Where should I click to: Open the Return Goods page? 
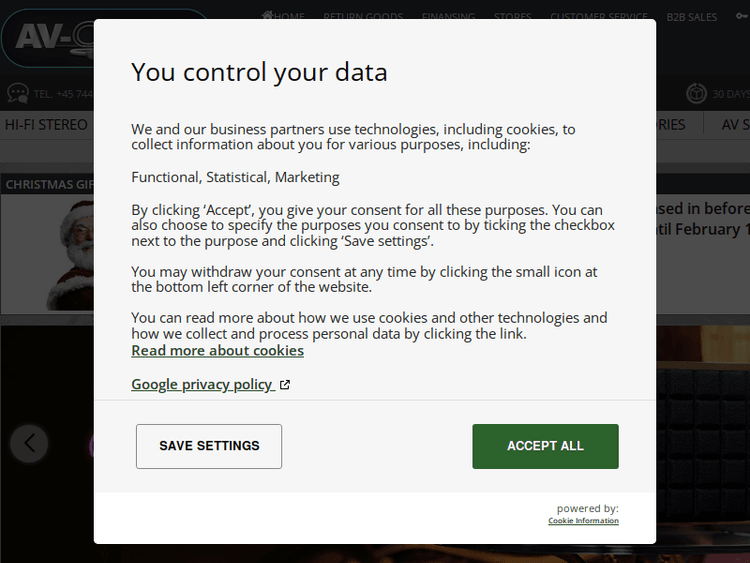coord(363,17)
